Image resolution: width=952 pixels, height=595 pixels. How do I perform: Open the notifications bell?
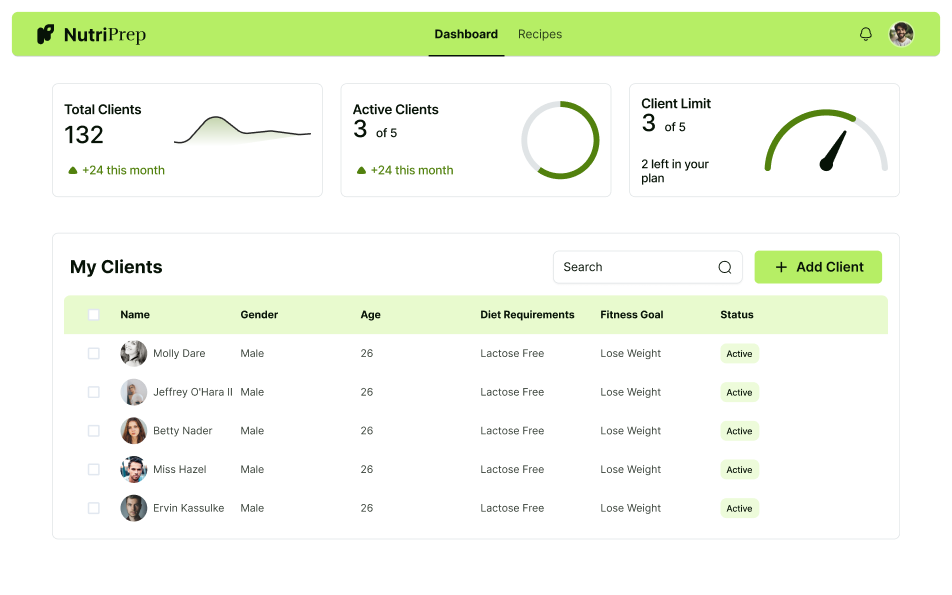coord(866,34)
